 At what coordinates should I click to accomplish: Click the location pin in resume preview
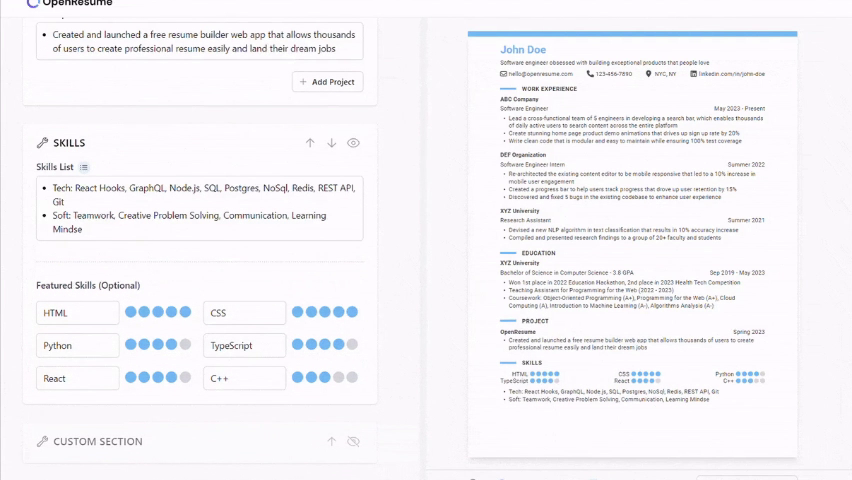click(x=648, y=74)
